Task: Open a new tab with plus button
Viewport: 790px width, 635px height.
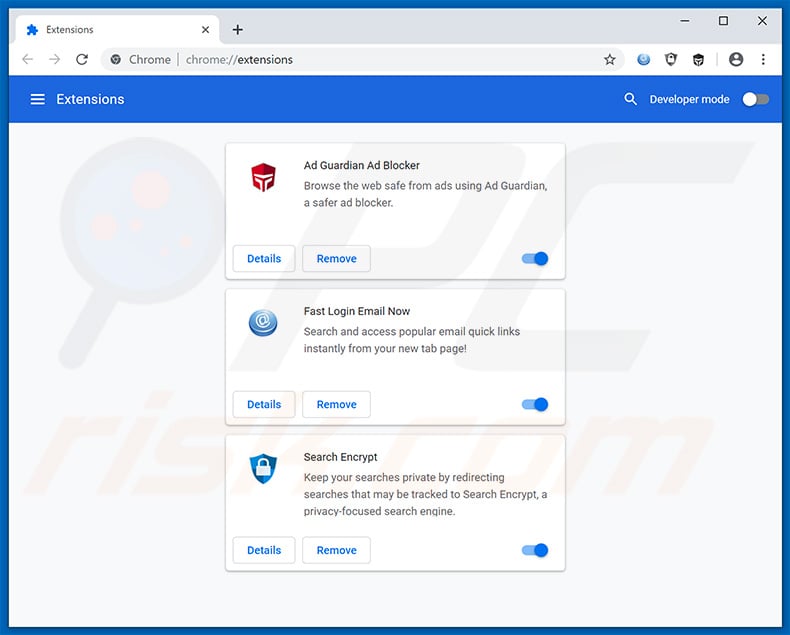Action: 238,30
